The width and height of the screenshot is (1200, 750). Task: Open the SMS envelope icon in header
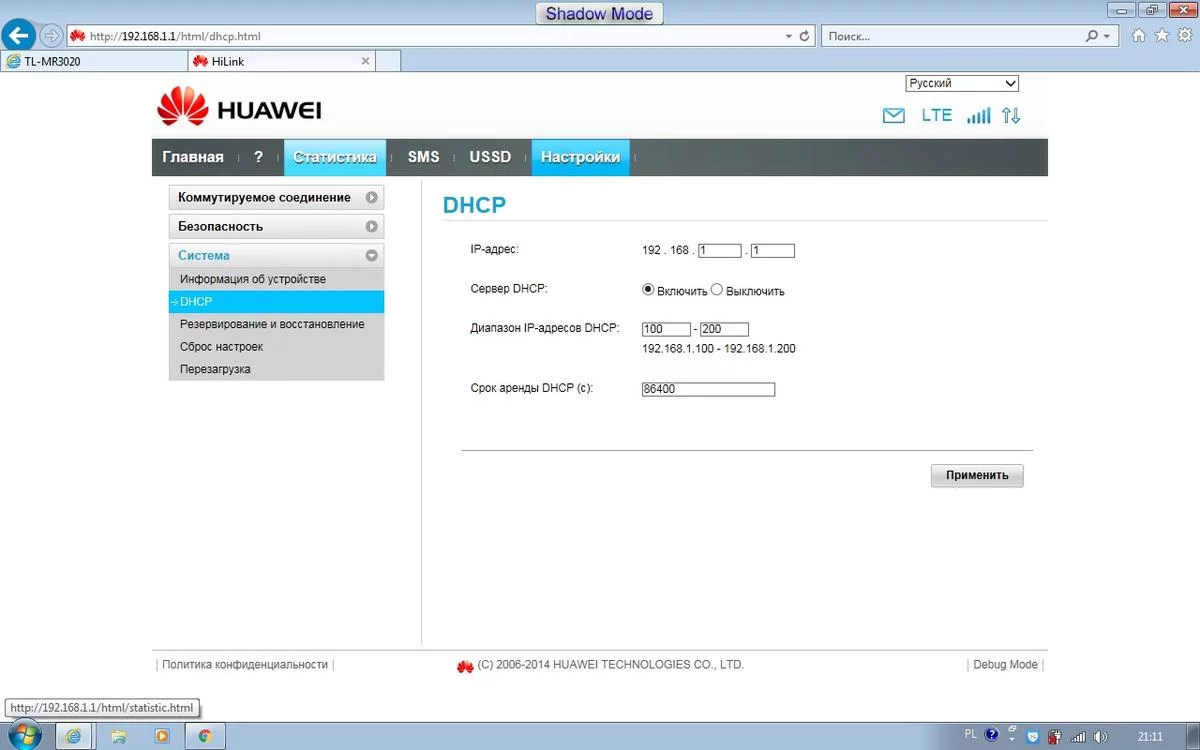pos(893,116)
